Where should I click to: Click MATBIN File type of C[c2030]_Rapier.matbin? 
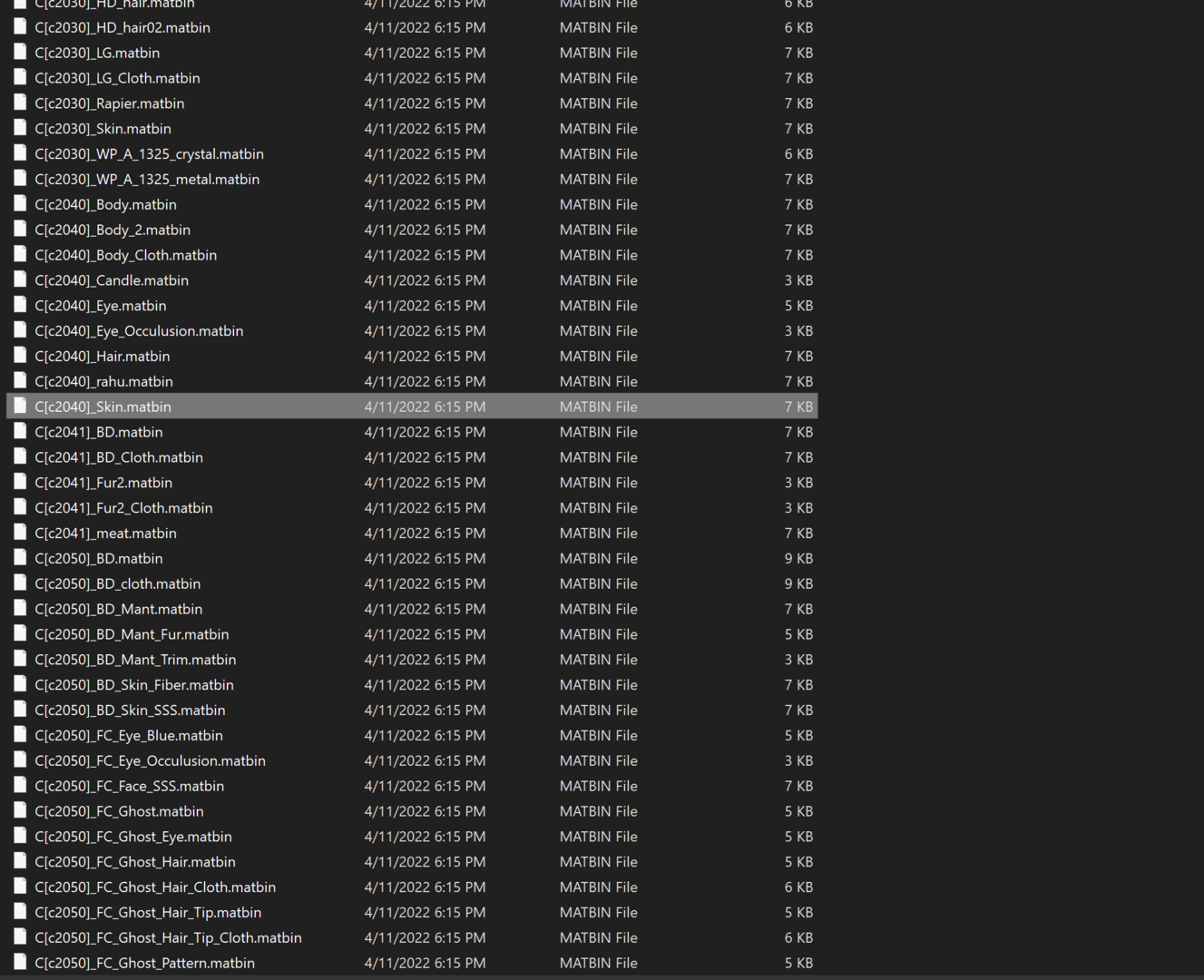(599, 103)
